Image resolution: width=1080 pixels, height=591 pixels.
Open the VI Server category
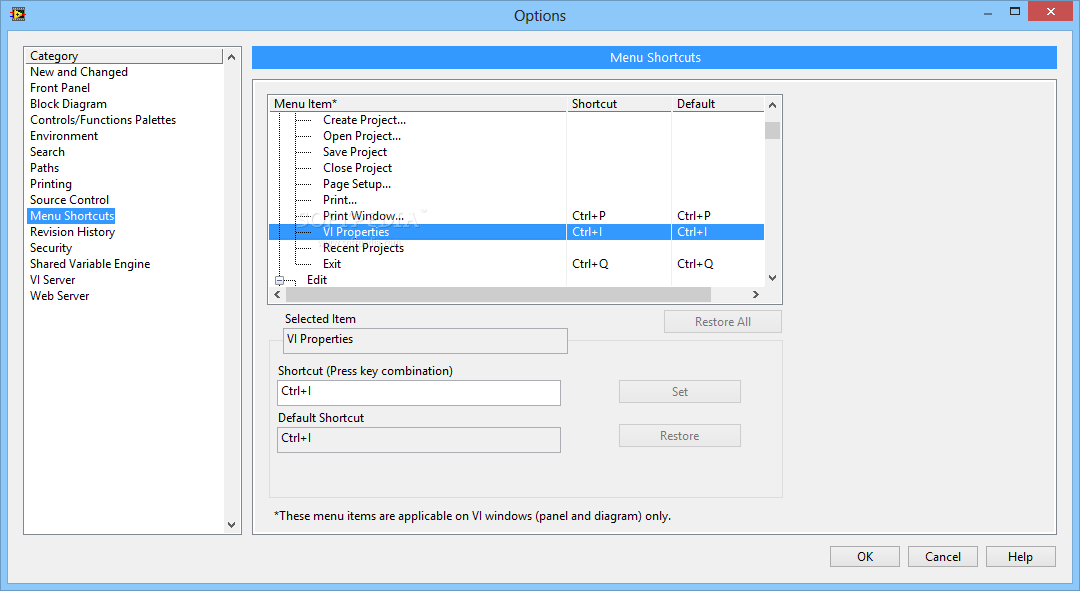tap(52, 280)
